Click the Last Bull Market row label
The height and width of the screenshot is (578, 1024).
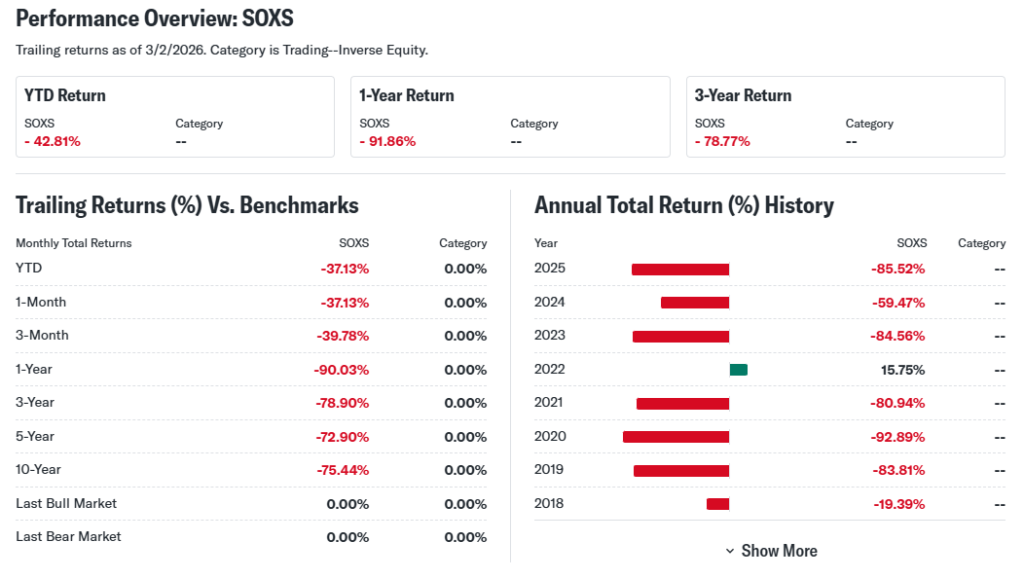(x=66, y=503)
